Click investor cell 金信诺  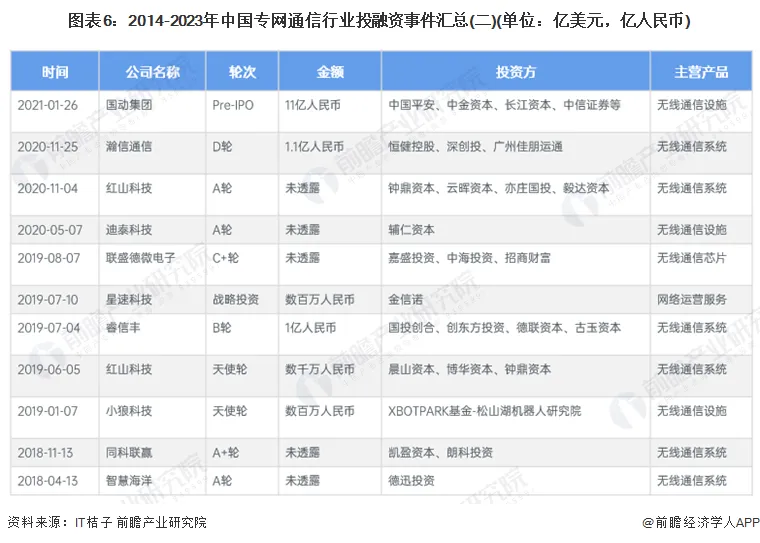(405, 300)
